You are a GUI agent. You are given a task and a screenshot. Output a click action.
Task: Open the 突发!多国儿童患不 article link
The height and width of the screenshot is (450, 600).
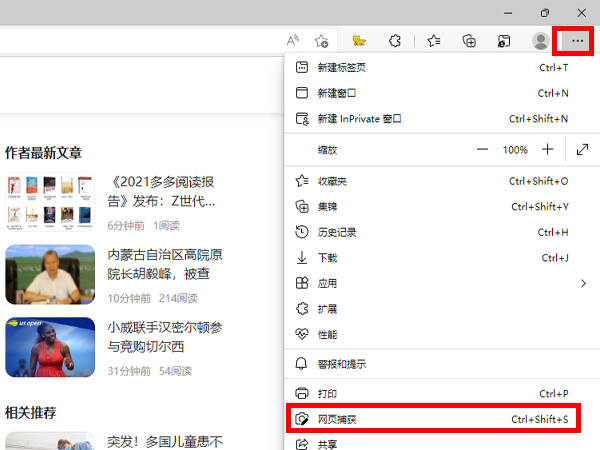coord(165,442)
